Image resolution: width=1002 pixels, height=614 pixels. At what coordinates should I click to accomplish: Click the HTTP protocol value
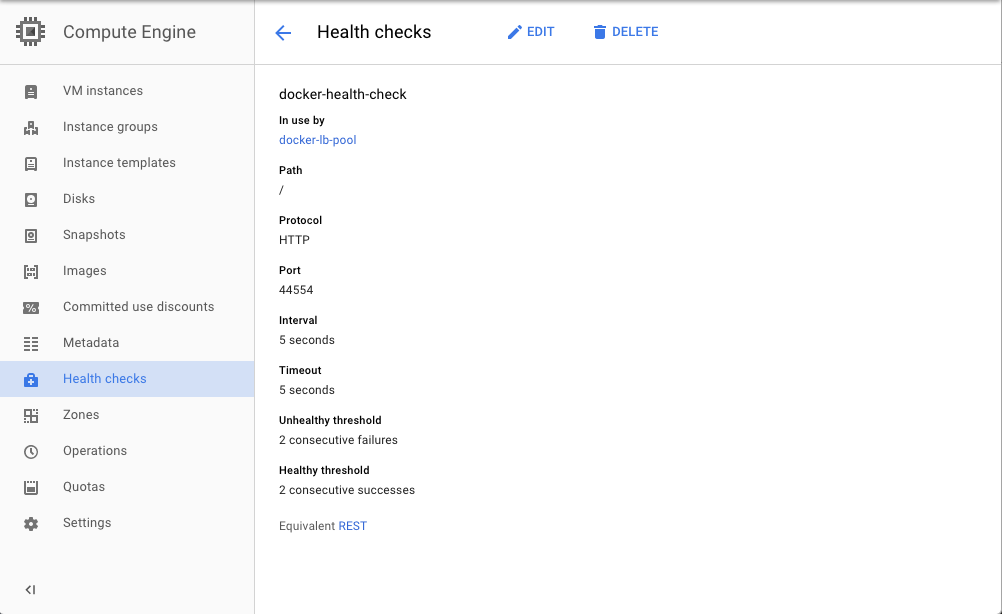[295, 240]
